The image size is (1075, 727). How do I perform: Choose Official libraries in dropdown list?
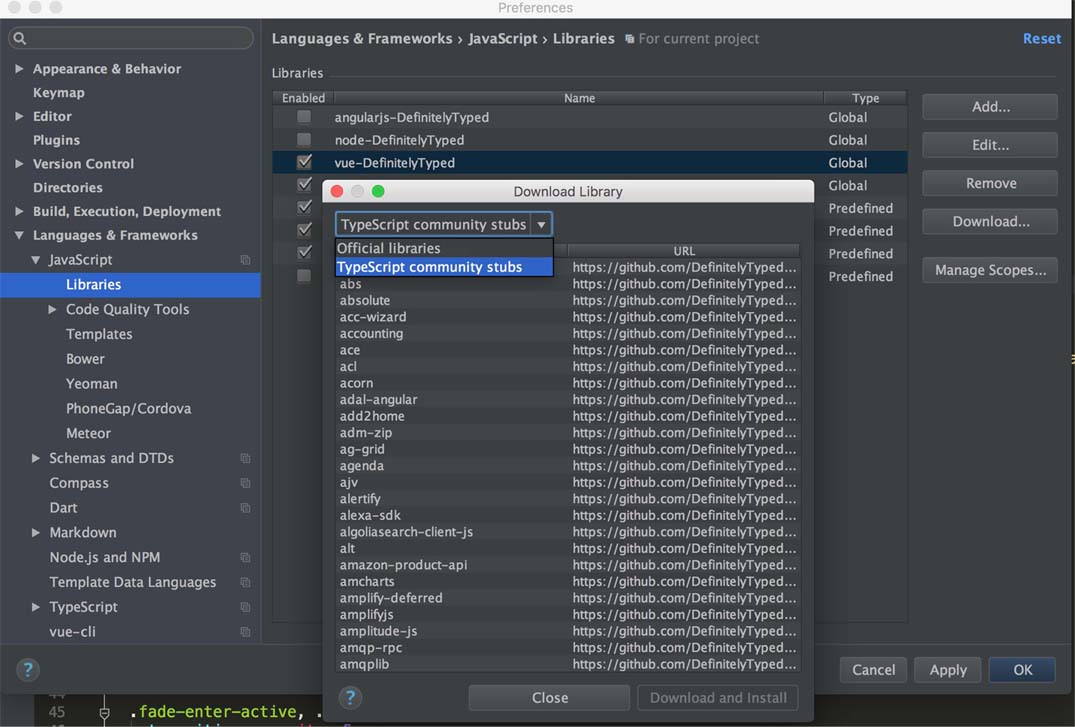[444, 248]
